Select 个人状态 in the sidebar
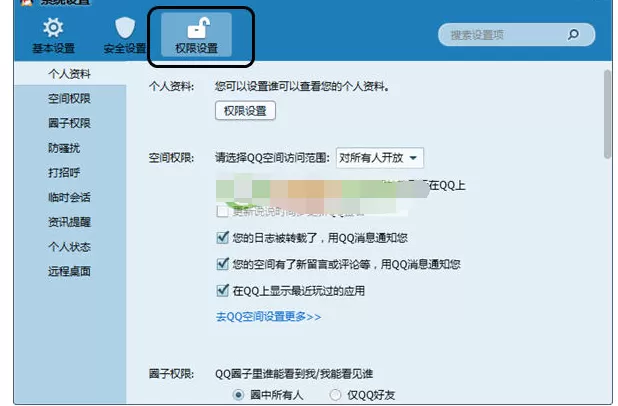Viewport: 618px width, 406px height. [69, 247]
